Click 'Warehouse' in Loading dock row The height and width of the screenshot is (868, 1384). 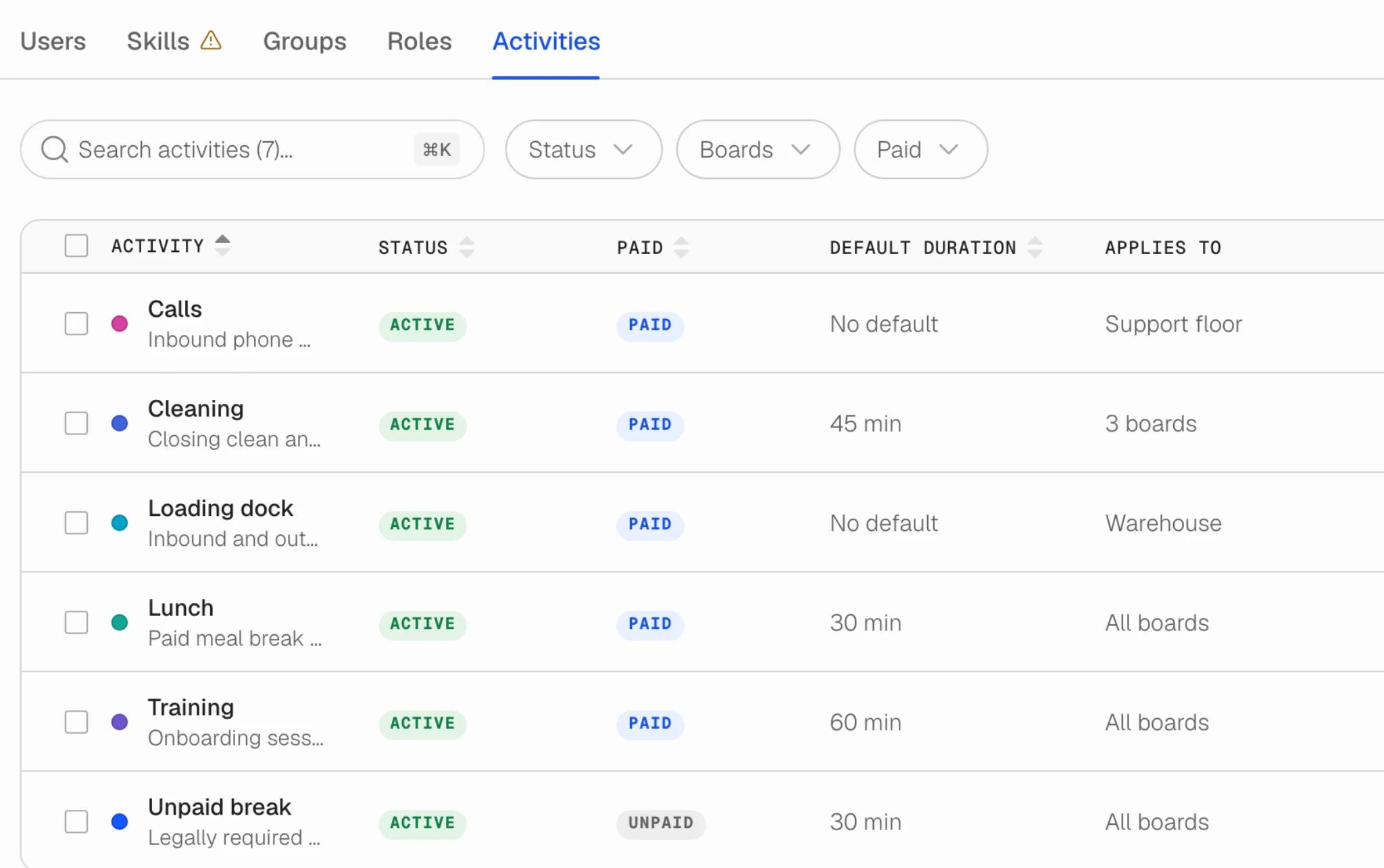click(x=1163, y=523)
